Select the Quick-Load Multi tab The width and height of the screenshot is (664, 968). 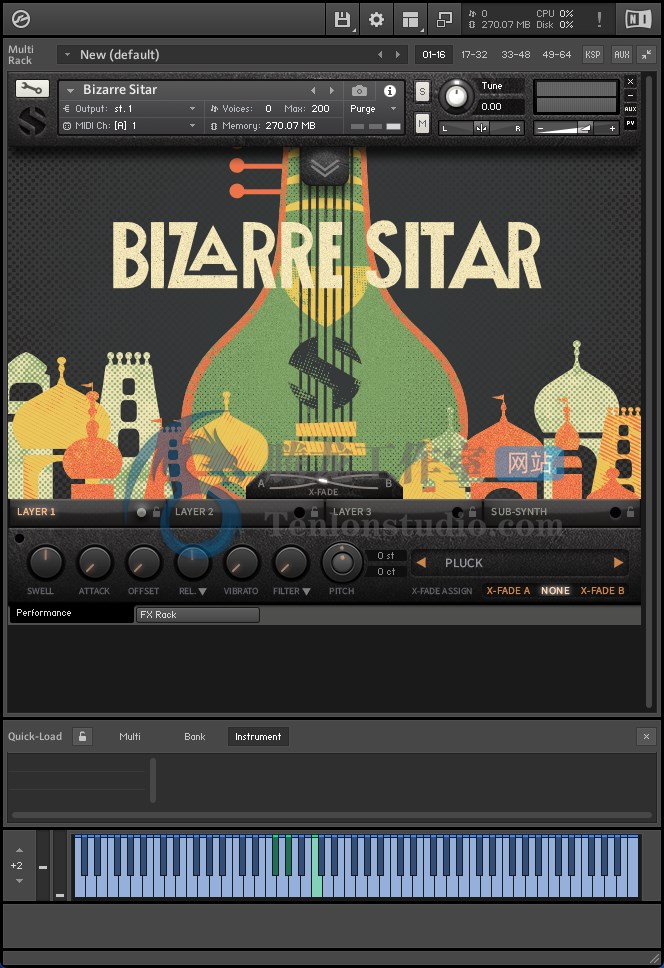click(x=130, y=736)
